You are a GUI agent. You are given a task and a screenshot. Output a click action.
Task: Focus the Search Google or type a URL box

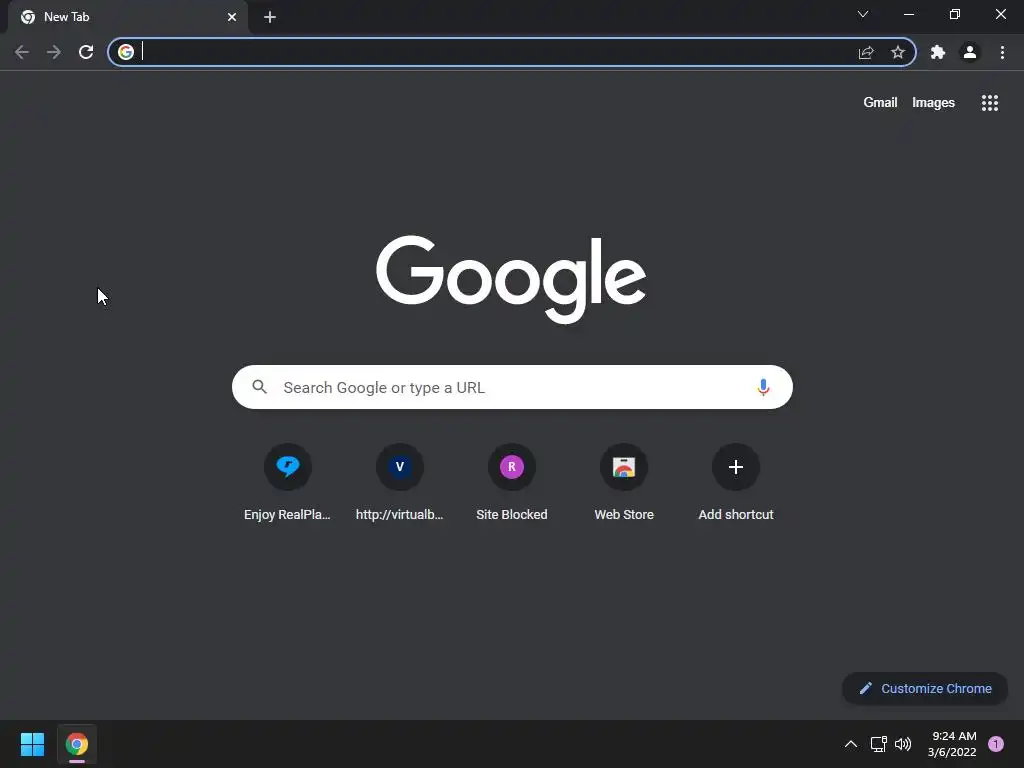tap(512, 387)
